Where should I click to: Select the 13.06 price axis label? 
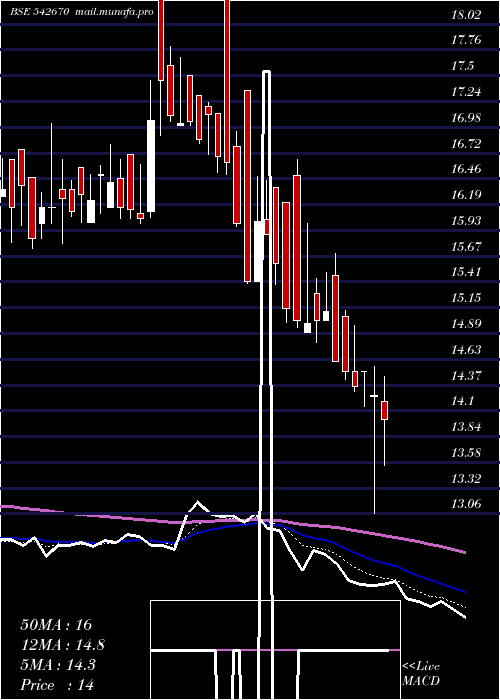point(466,504)
